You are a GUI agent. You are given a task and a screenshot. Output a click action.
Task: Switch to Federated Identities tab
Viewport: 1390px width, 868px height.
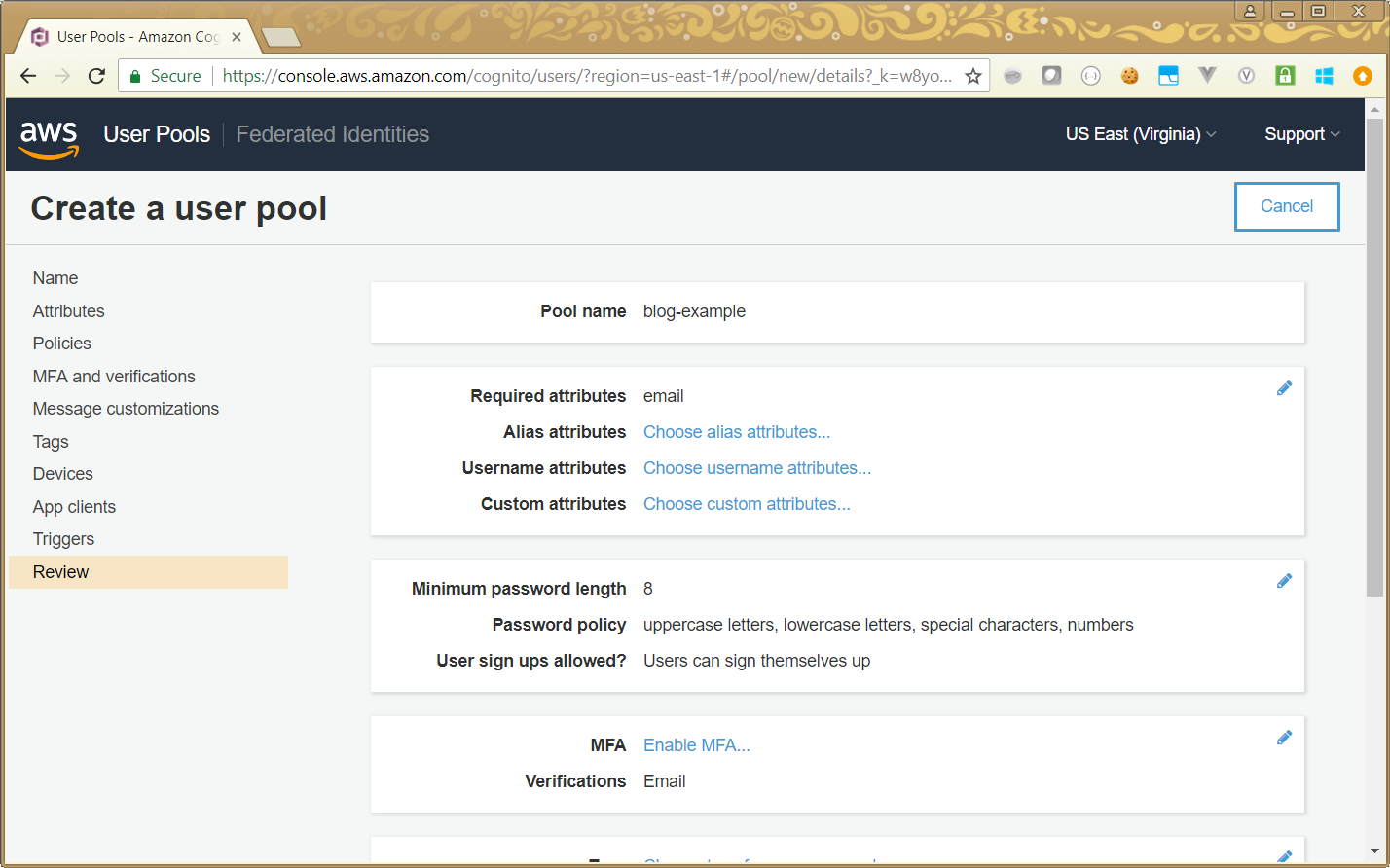(332, 134)
